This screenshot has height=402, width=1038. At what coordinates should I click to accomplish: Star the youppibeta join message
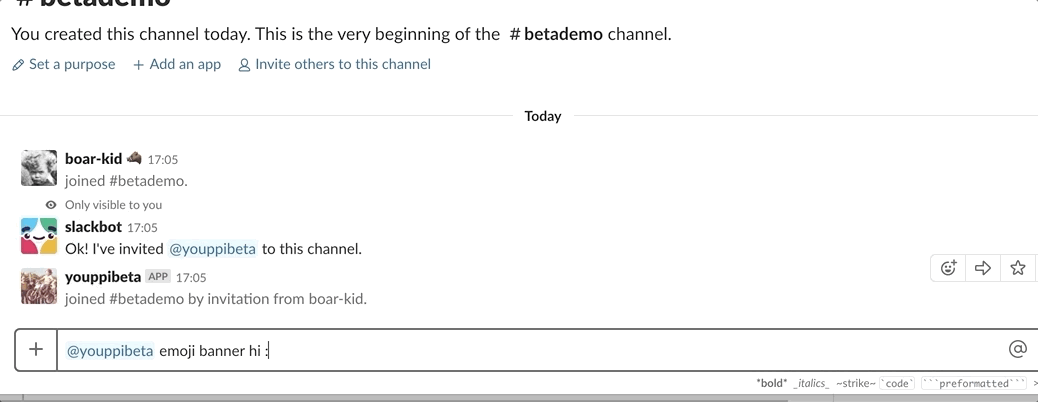point(1017,268)
